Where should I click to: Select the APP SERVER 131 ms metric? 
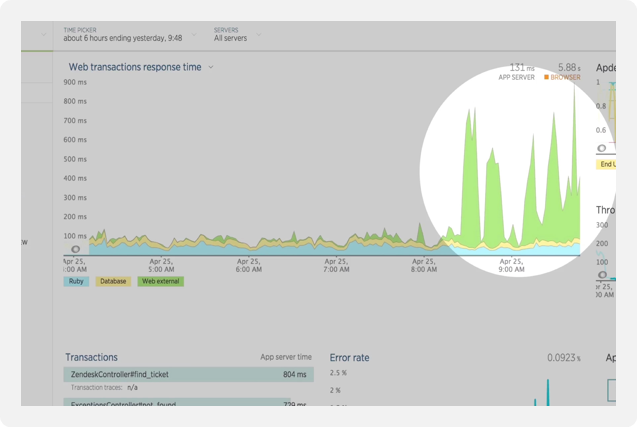(517, 72)
